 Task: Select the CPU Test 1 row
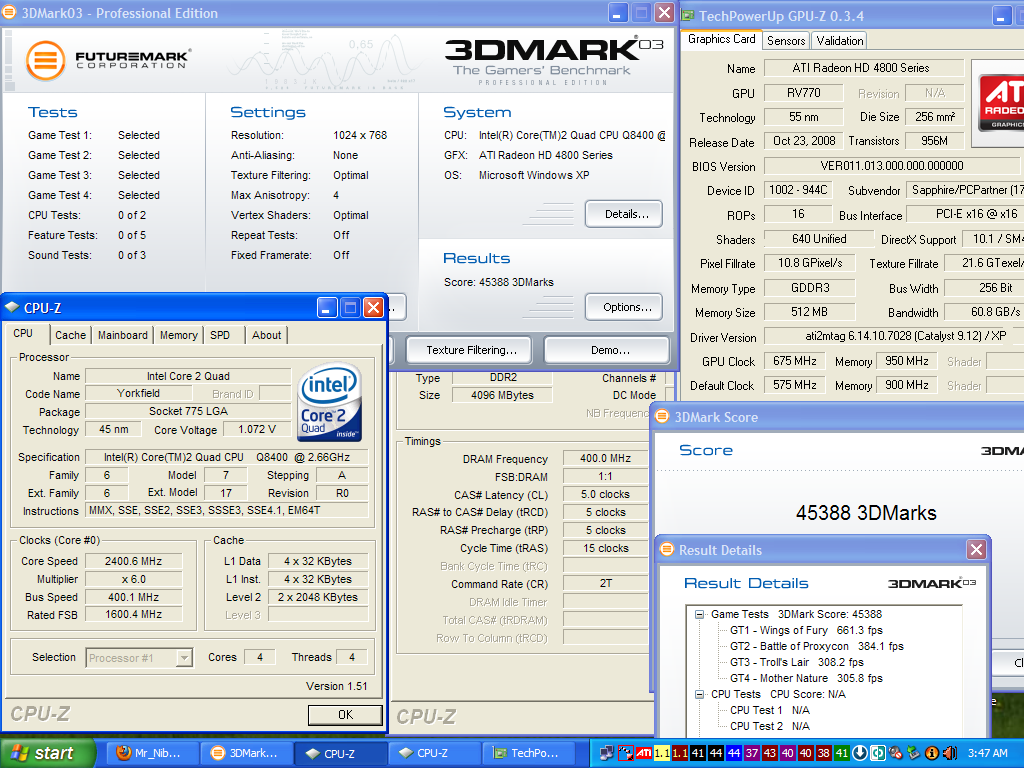coord(769,710)
